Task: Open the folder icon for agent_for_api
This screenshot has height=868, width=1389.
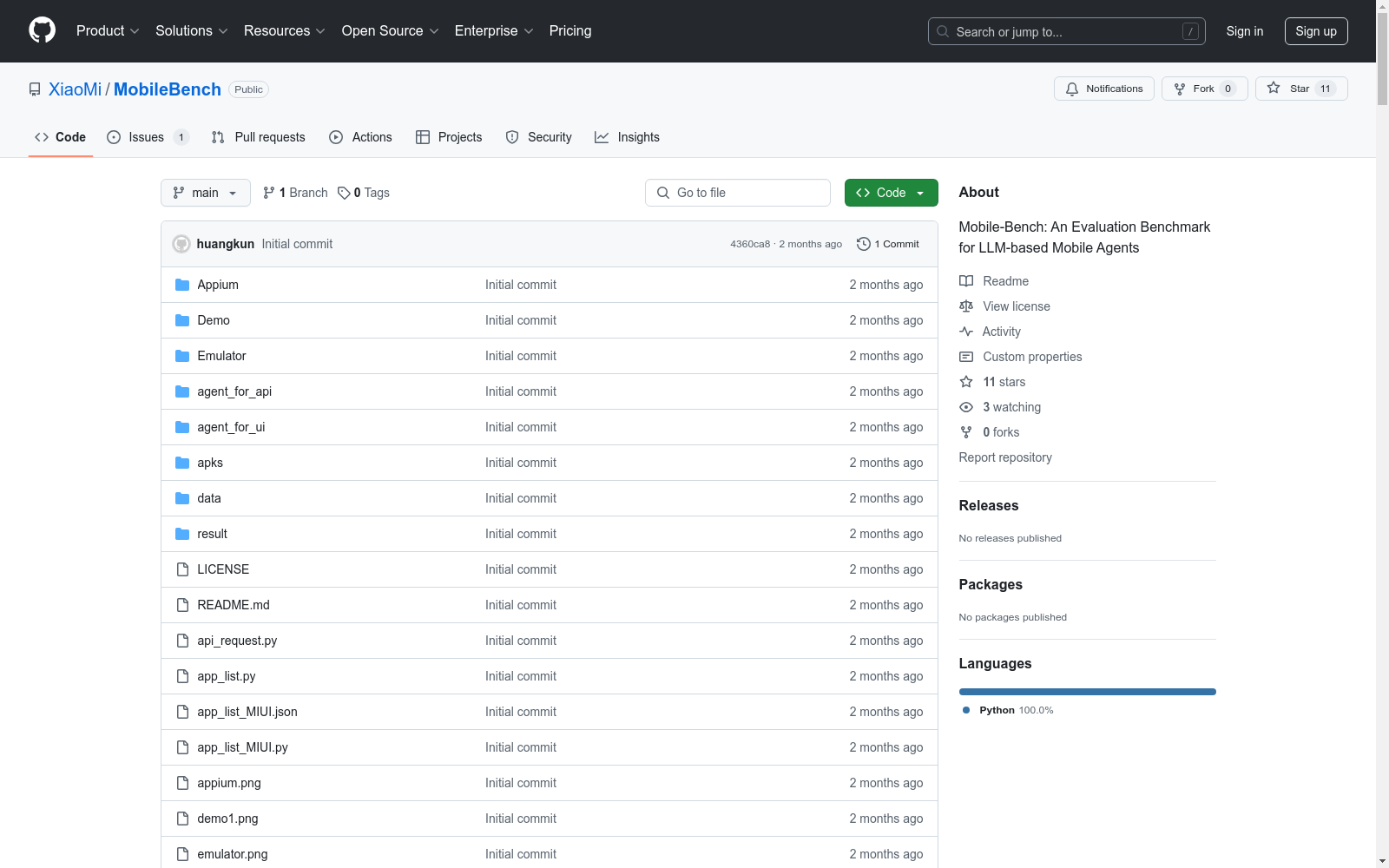Action: pos(182,391)
